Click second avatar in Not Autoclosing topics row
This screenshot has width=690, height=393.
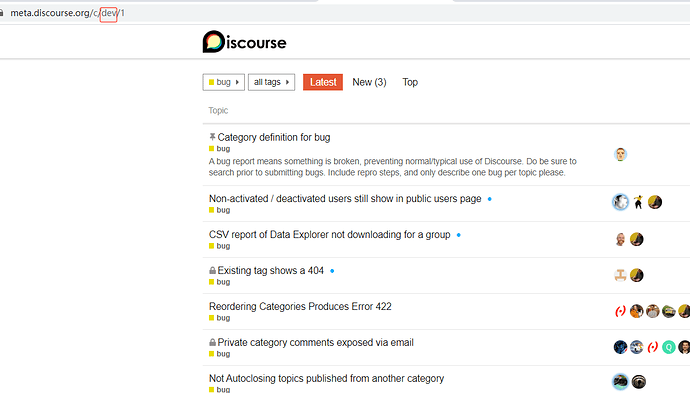point(639,381)
